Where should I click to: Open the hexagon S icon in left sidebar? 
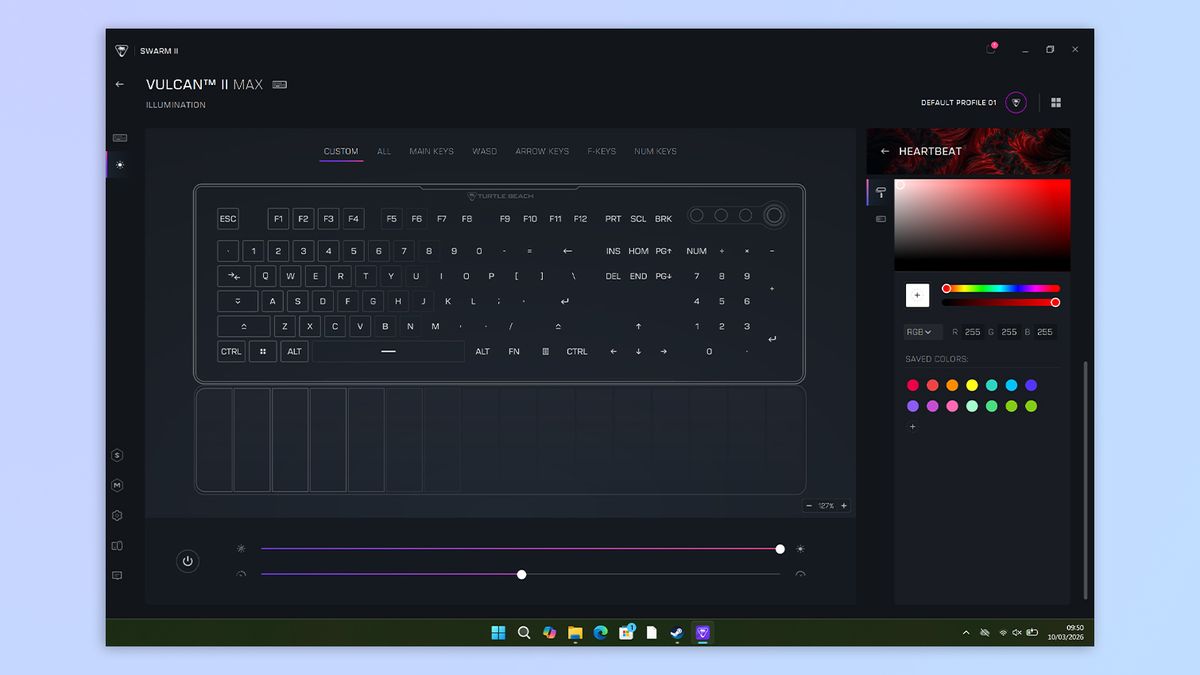tap(117, 456)
